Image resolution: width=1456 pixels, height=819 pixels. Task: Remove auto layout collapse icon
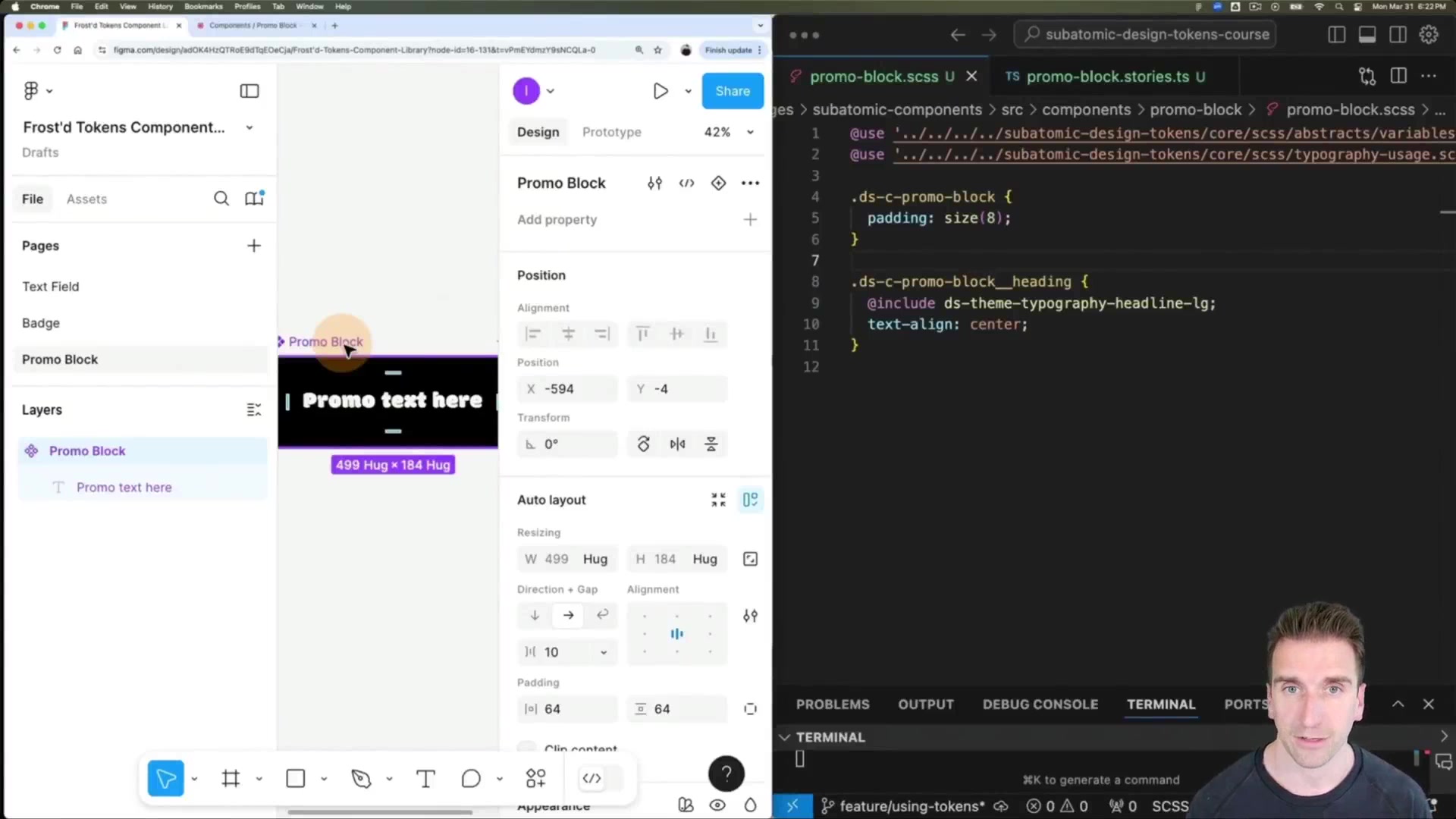click(x=718, y=500)
